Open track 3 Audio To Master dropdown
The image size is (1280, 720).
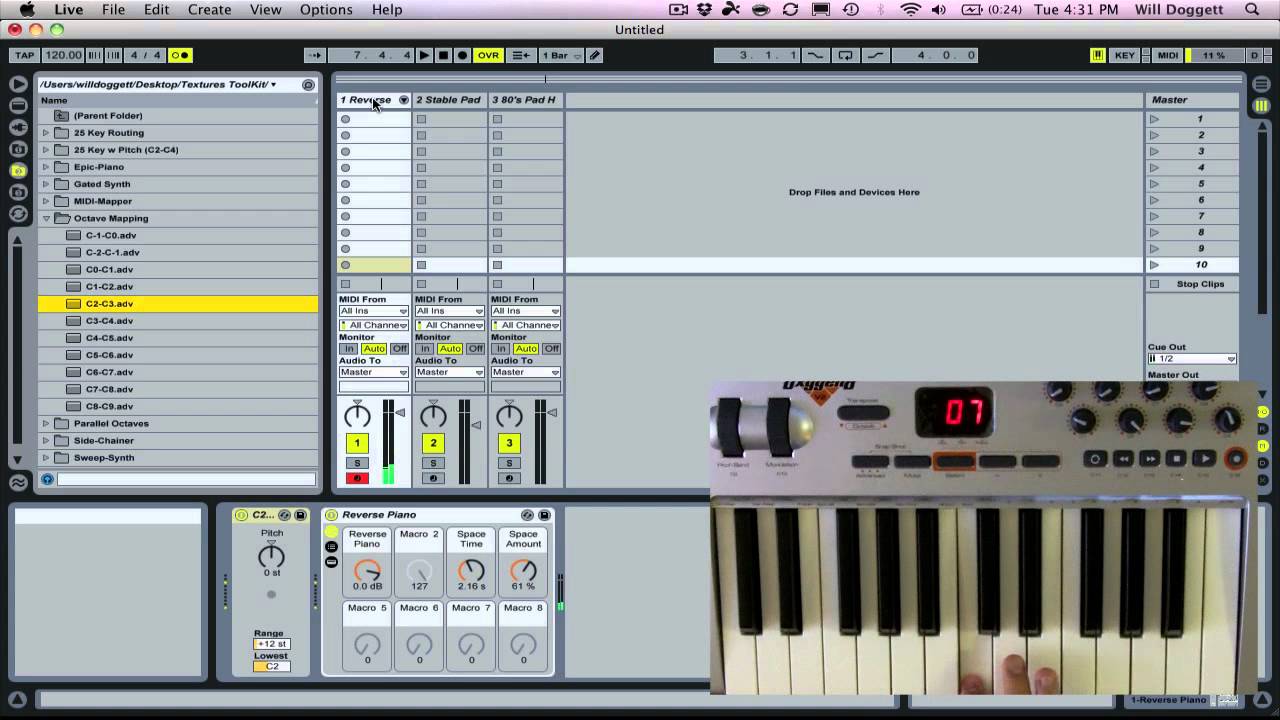(x=526, y=372)
